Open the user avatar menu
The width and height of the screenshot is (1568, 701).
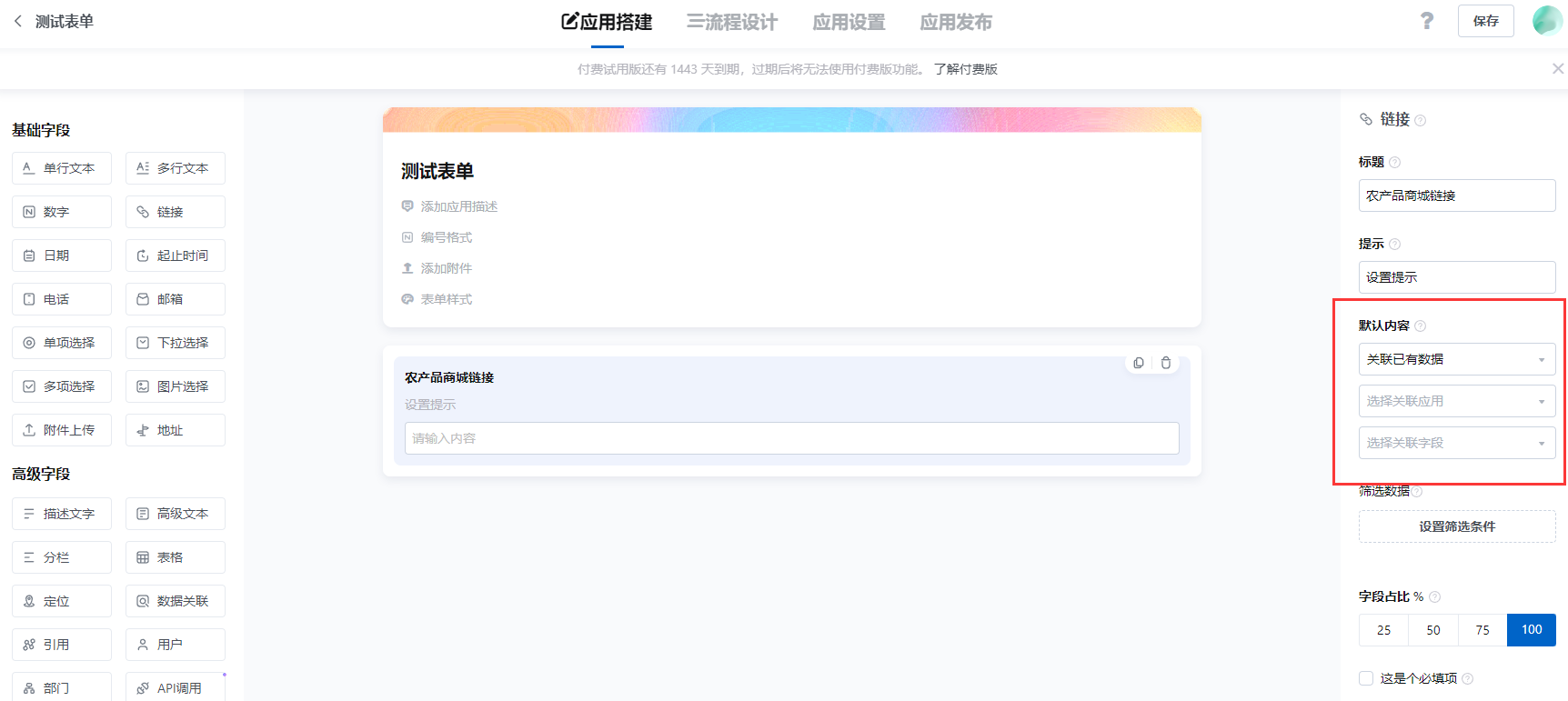click(x=1547, y=21)
